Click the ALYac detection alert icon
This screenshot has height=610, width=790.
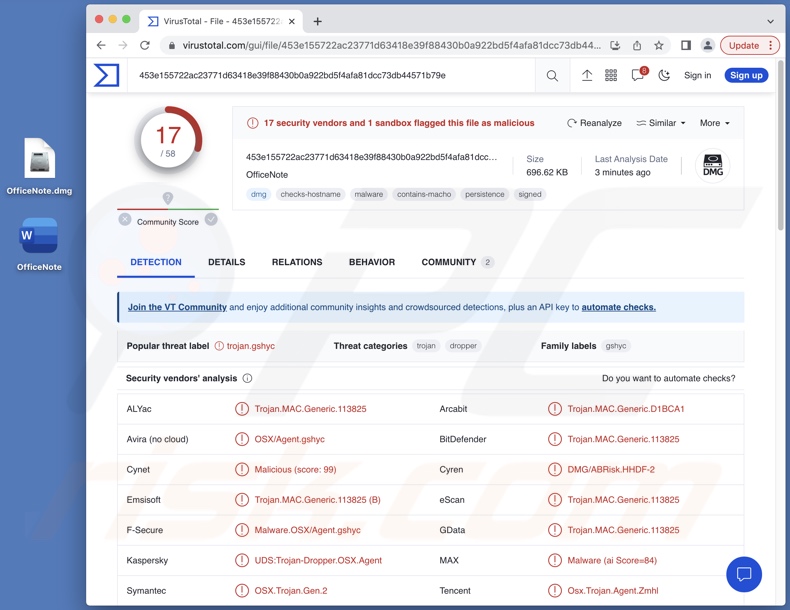pyautogui.click(x=242, y=409)
